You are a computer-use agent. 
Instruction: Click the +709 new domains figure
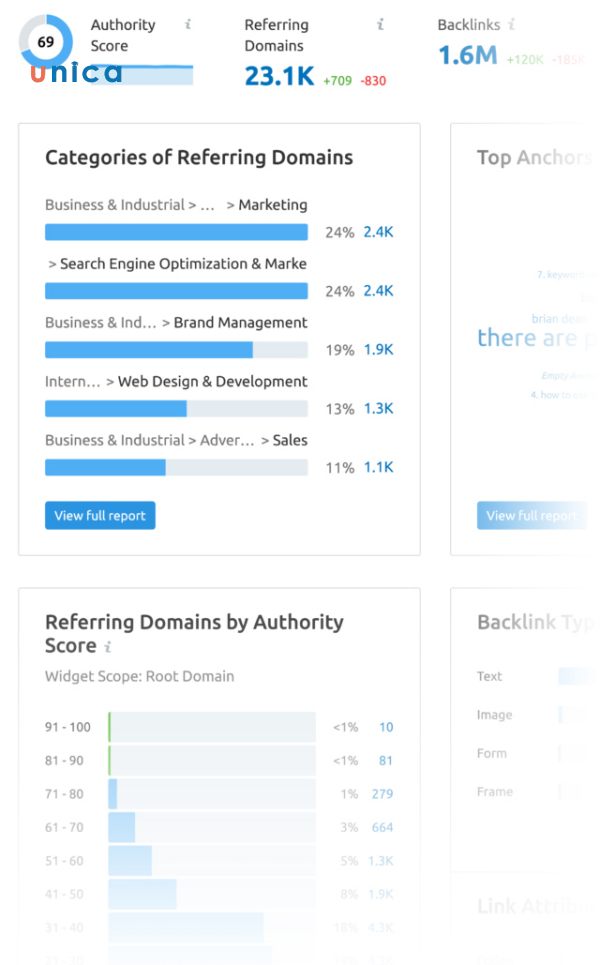(x=337, y=81)
